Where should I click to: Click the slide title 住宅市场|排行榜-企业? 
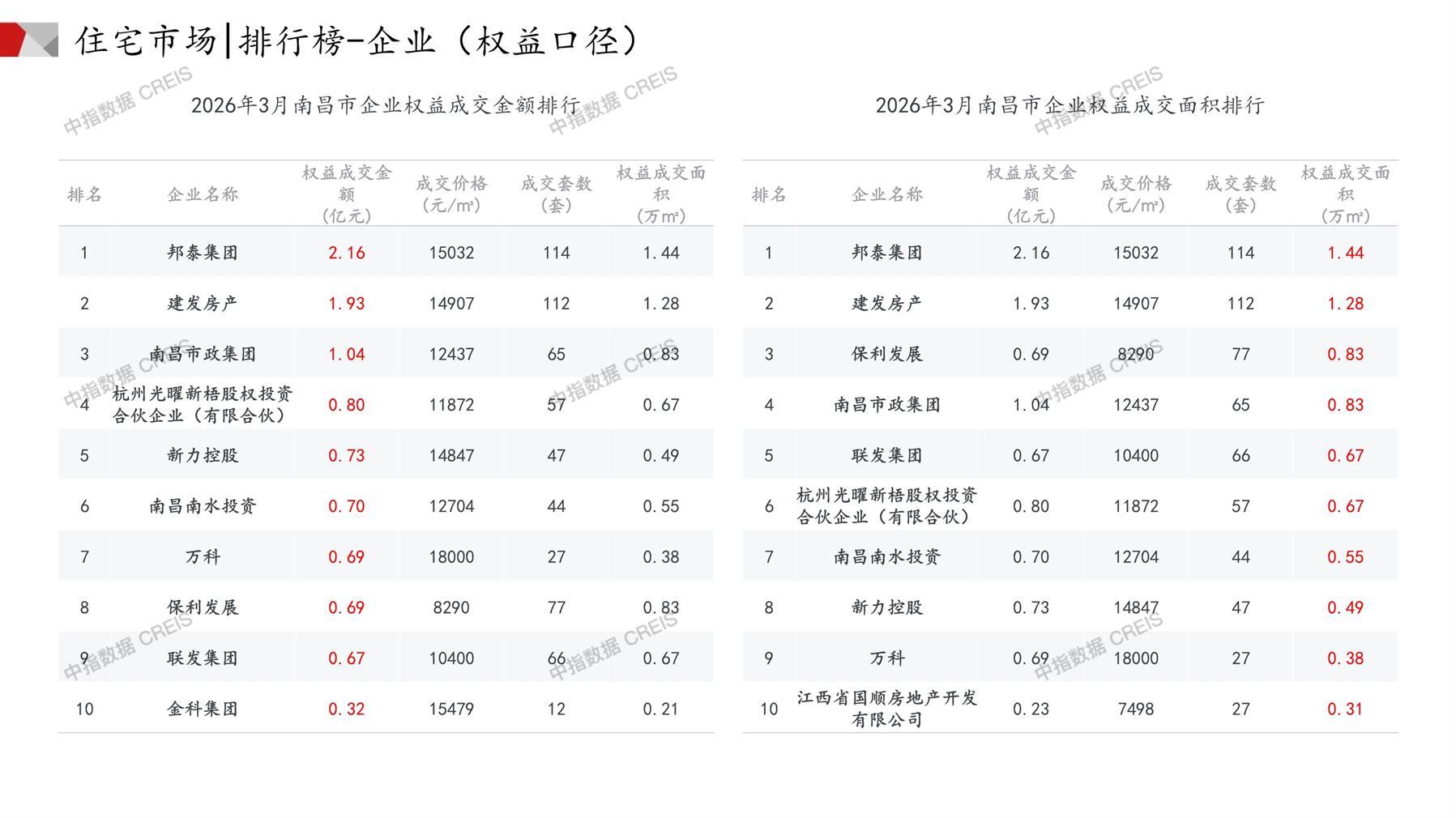(357, 40)
